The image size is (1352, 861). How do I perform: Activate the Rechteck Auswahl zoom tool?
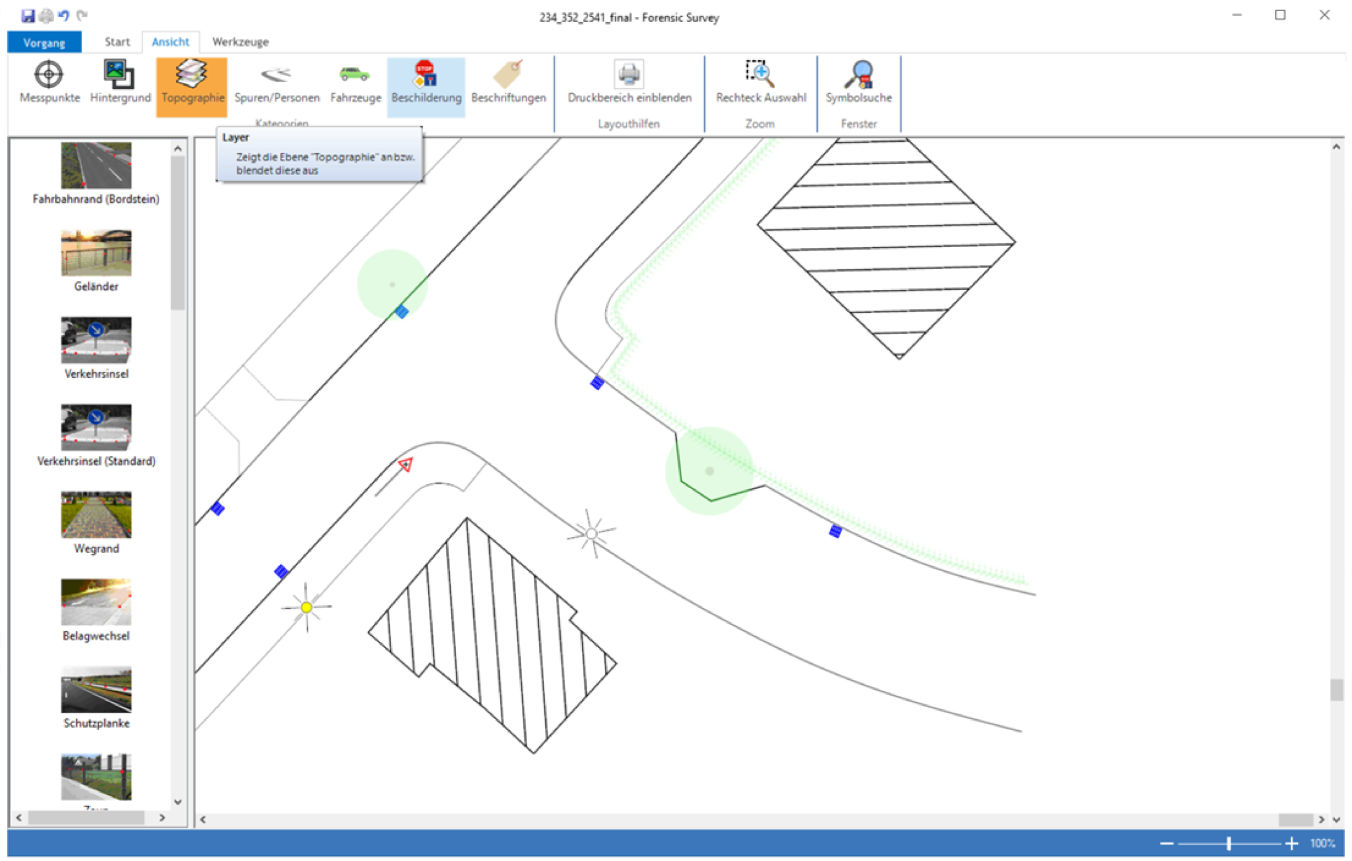[760, 83]
